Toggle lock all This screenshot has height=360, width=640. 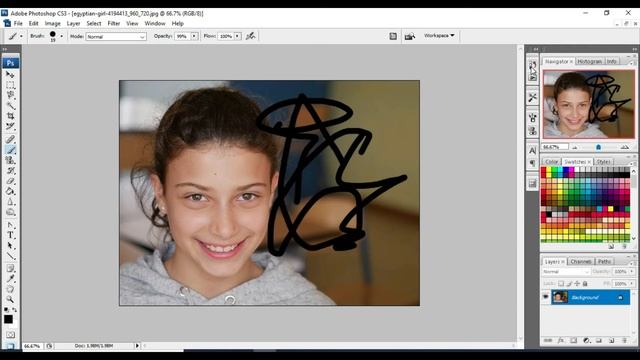585,283
